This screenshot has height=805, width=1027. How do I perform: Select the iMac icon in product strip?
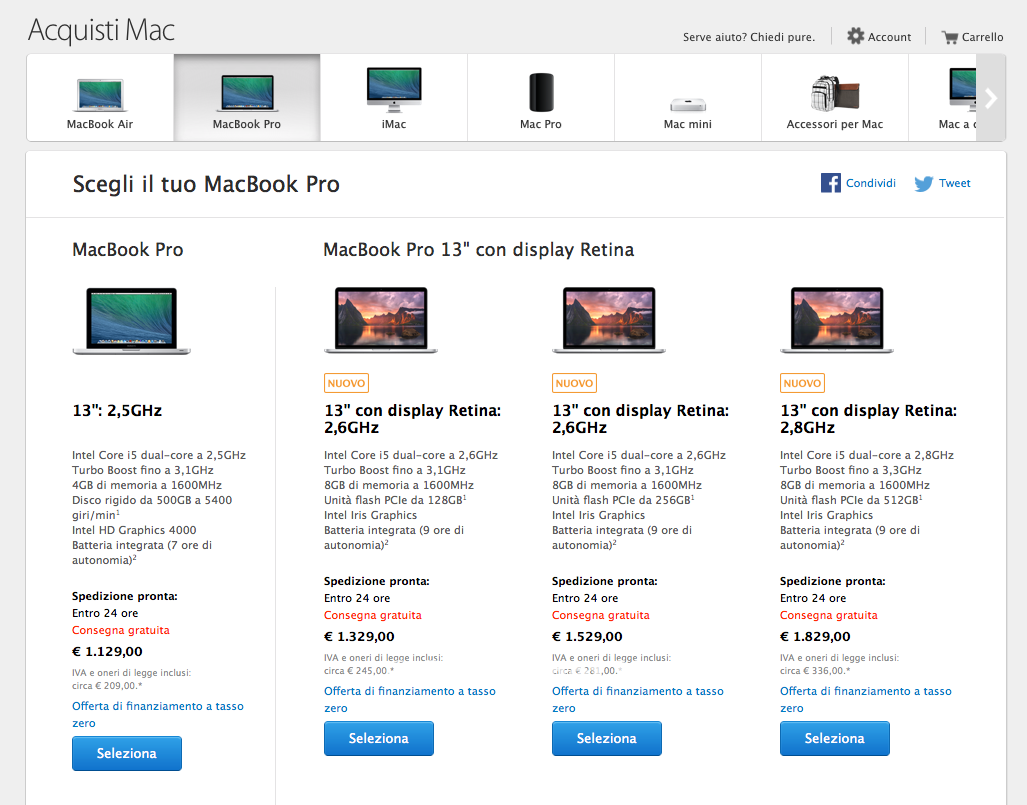(x=394, y=88)
